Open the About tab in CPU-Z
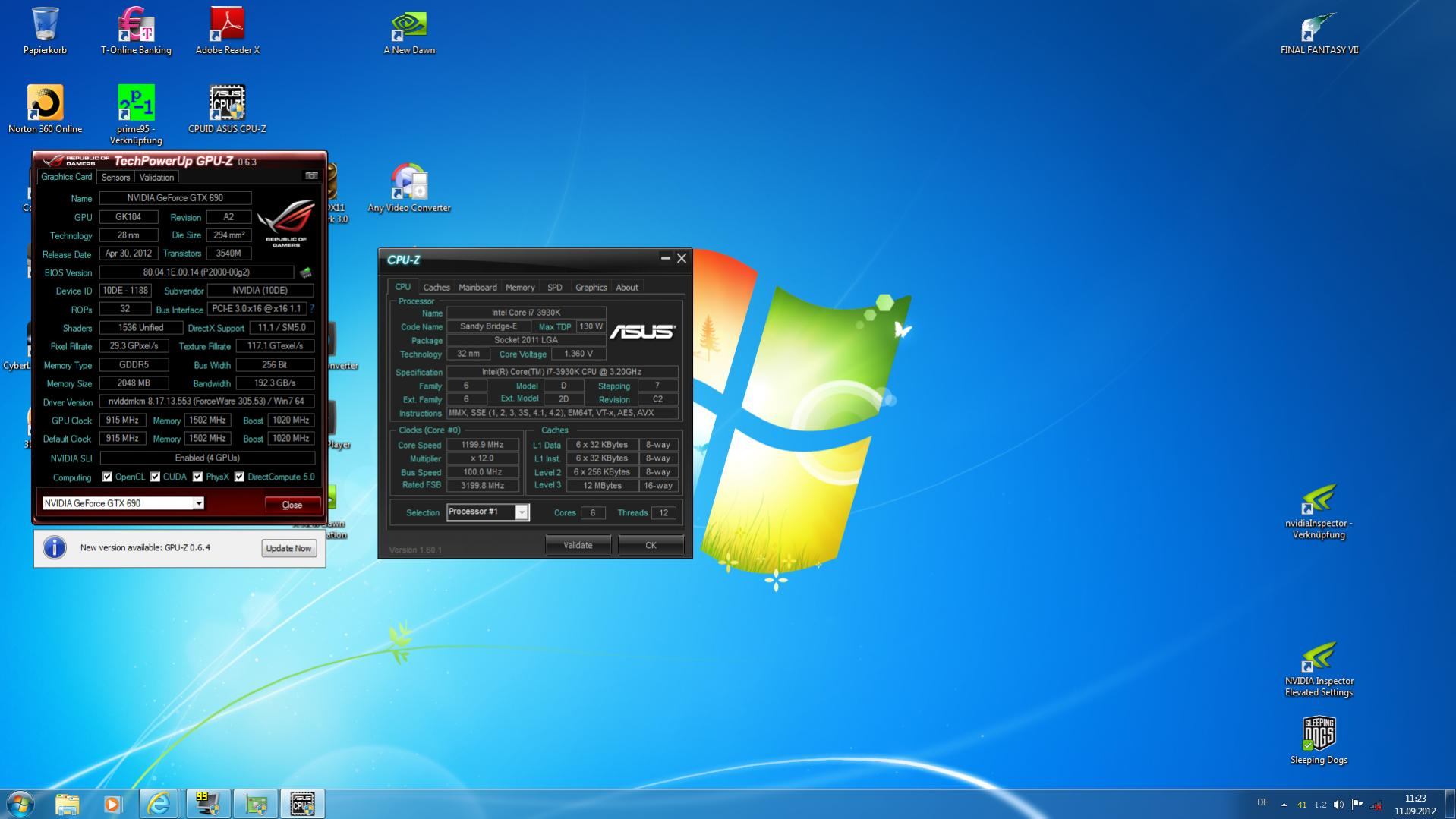 point(627,288)
